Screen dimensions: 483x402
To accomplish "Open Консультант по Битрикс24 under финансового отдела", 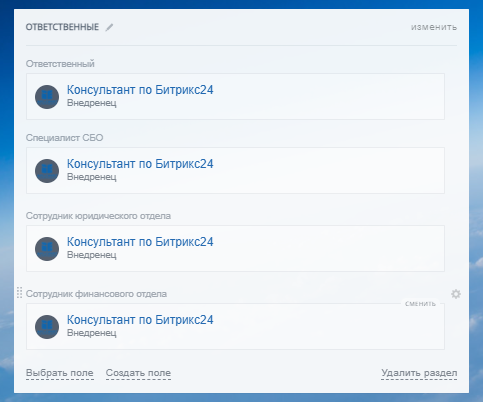I will point(140,320).
